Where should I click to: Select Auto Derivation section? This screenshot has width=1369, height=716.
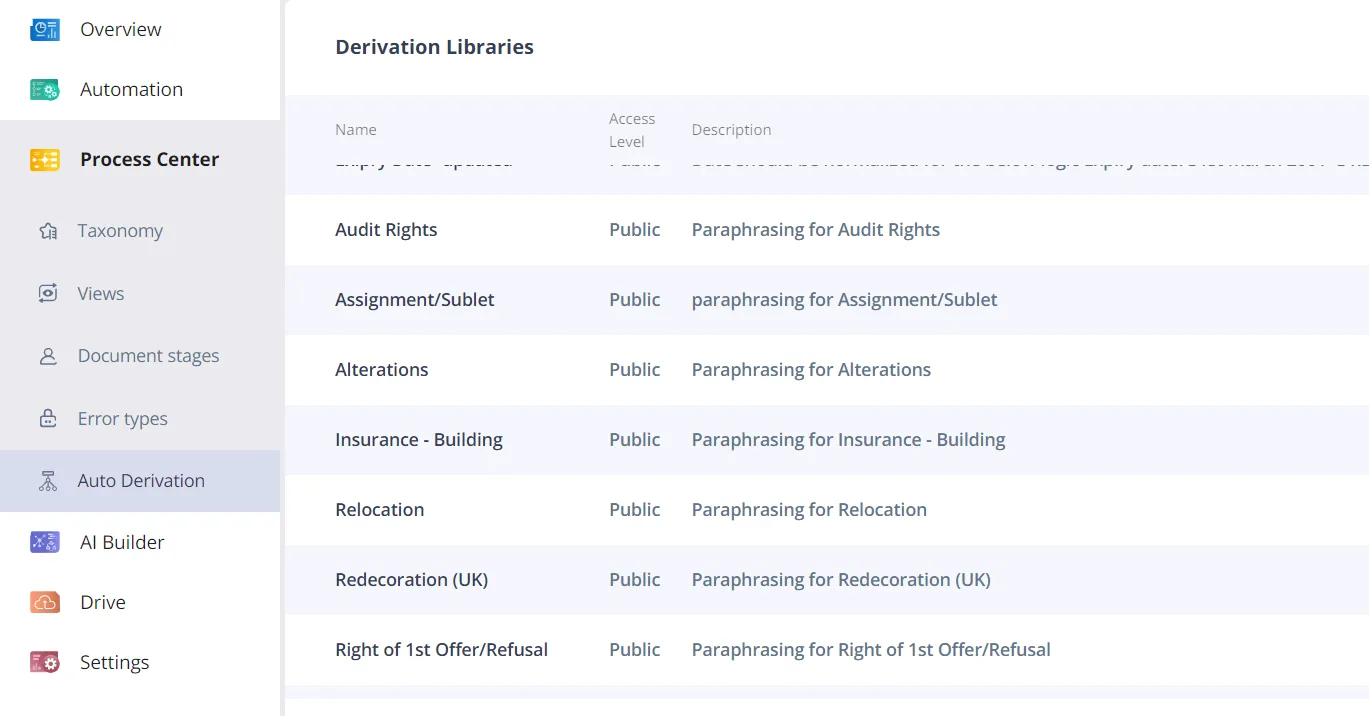(140, 481)
